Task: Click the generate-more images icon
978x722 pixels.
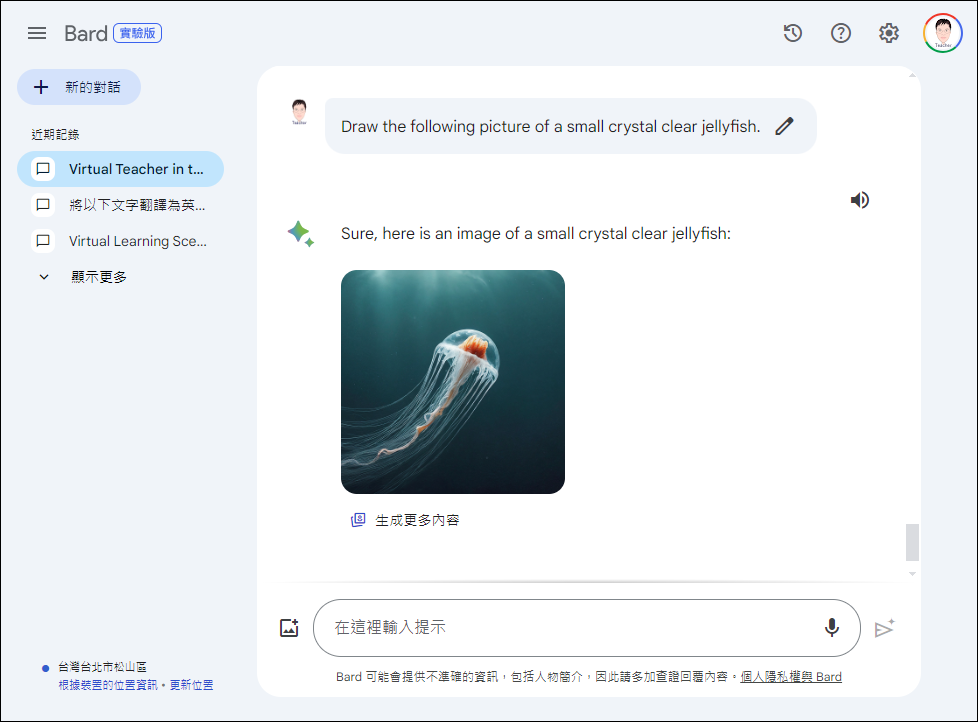Action: (x=358, y=520)
